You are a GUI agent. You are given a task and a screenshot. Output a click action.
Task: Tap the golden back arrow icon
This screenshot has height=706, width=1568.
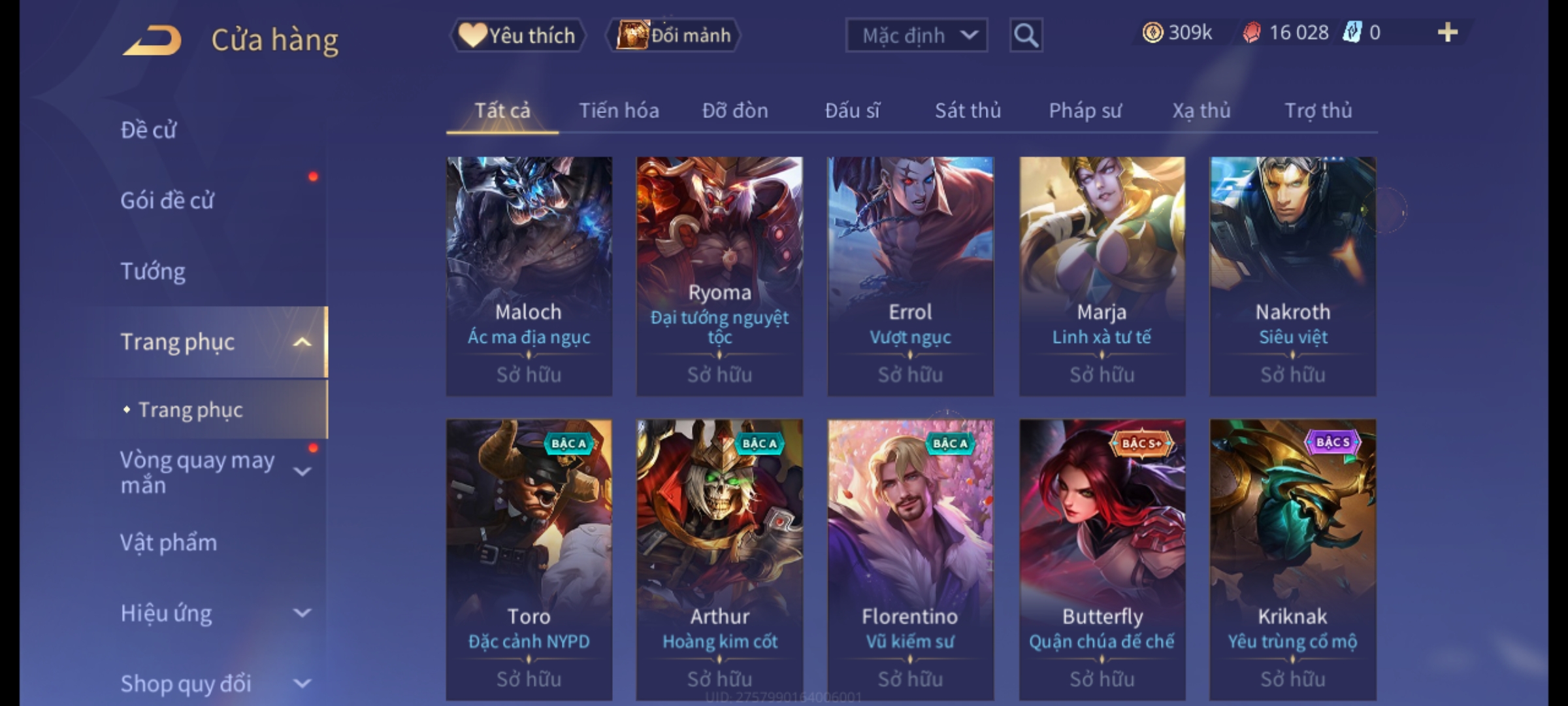click(x=152, y=41)
